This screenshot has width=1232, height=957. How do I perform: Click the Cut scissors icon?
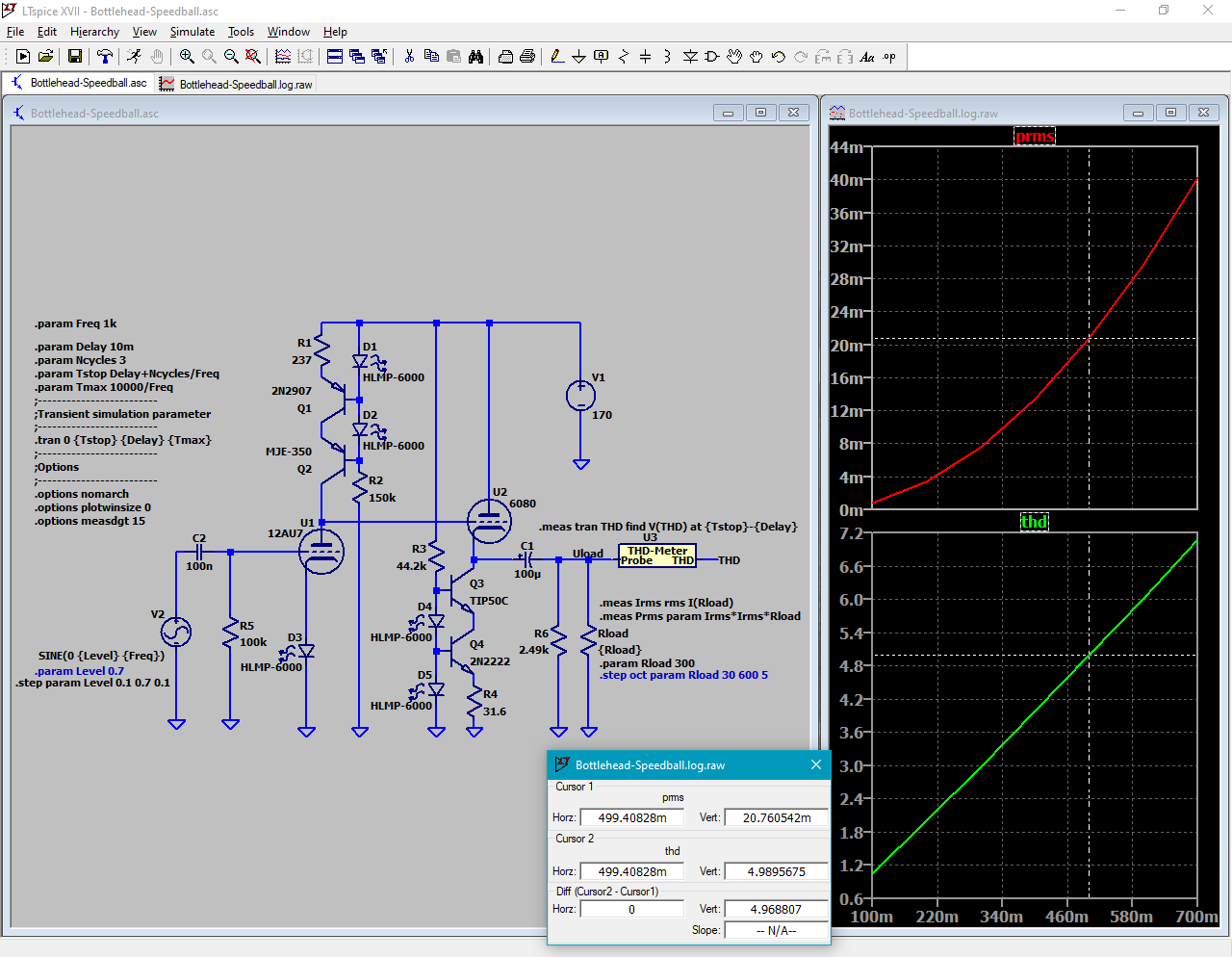(x=409, y=57)
